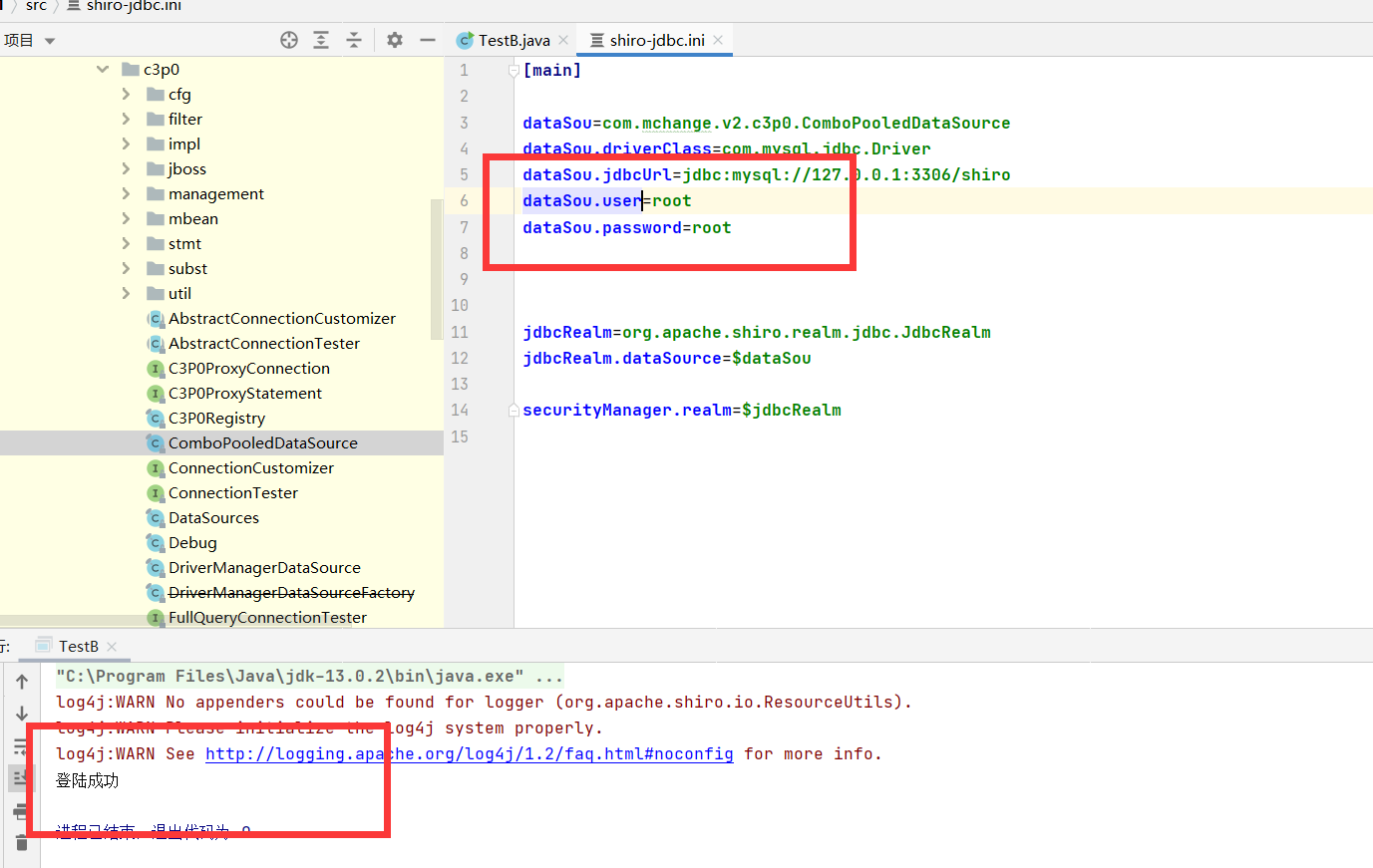The image size is (1373, 868).
Task: Hide the project panel with minus icon
Action: [x=428, y=40]
